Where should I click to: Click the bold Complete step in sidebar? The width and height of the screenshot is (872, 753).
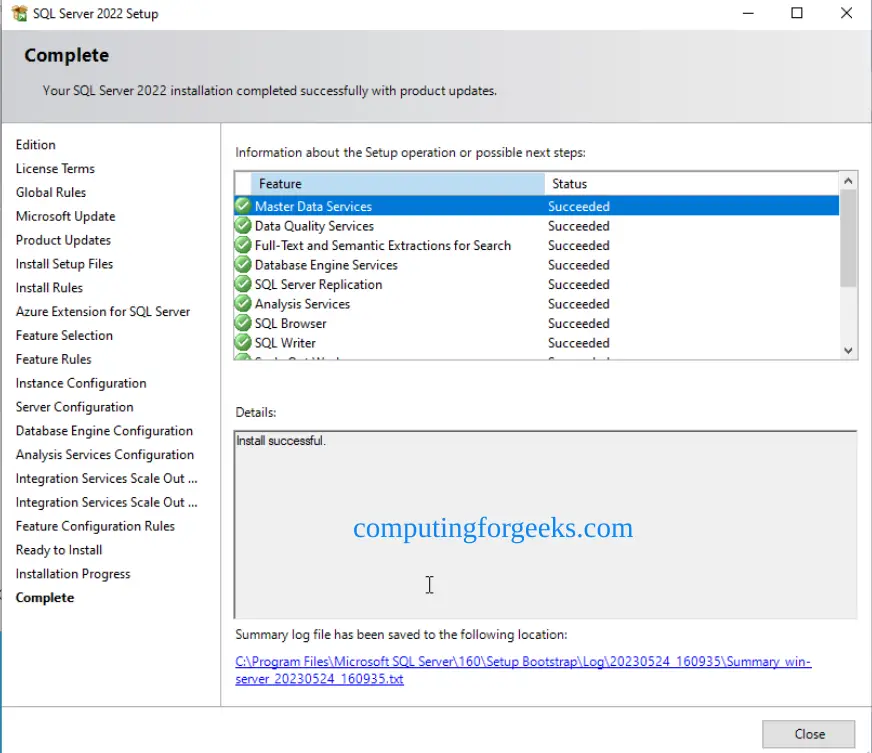click(x=44, y=598)
